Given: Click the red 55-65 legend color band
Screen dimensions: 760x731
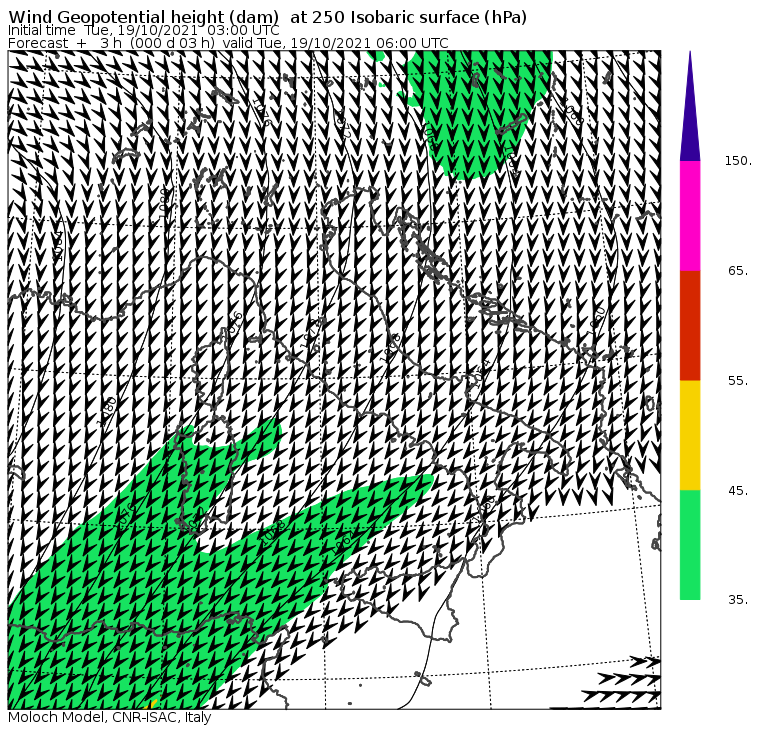Looking at the screenshot, I should click(690, 325).
